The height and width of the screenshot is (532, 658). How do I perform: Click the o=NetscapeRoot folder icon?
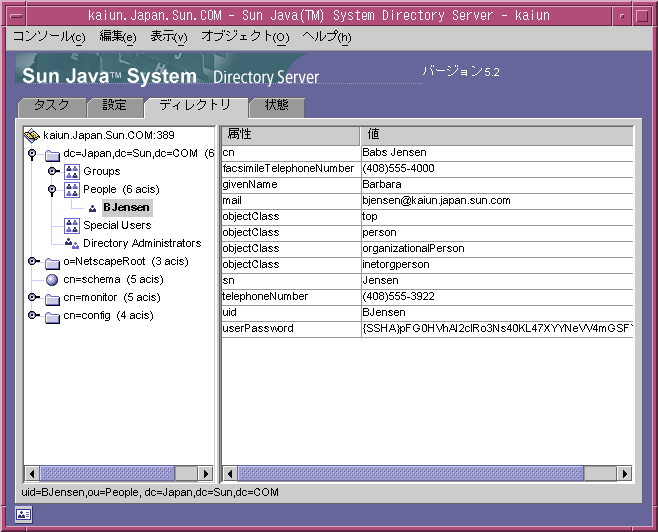[x=52, y=263]
